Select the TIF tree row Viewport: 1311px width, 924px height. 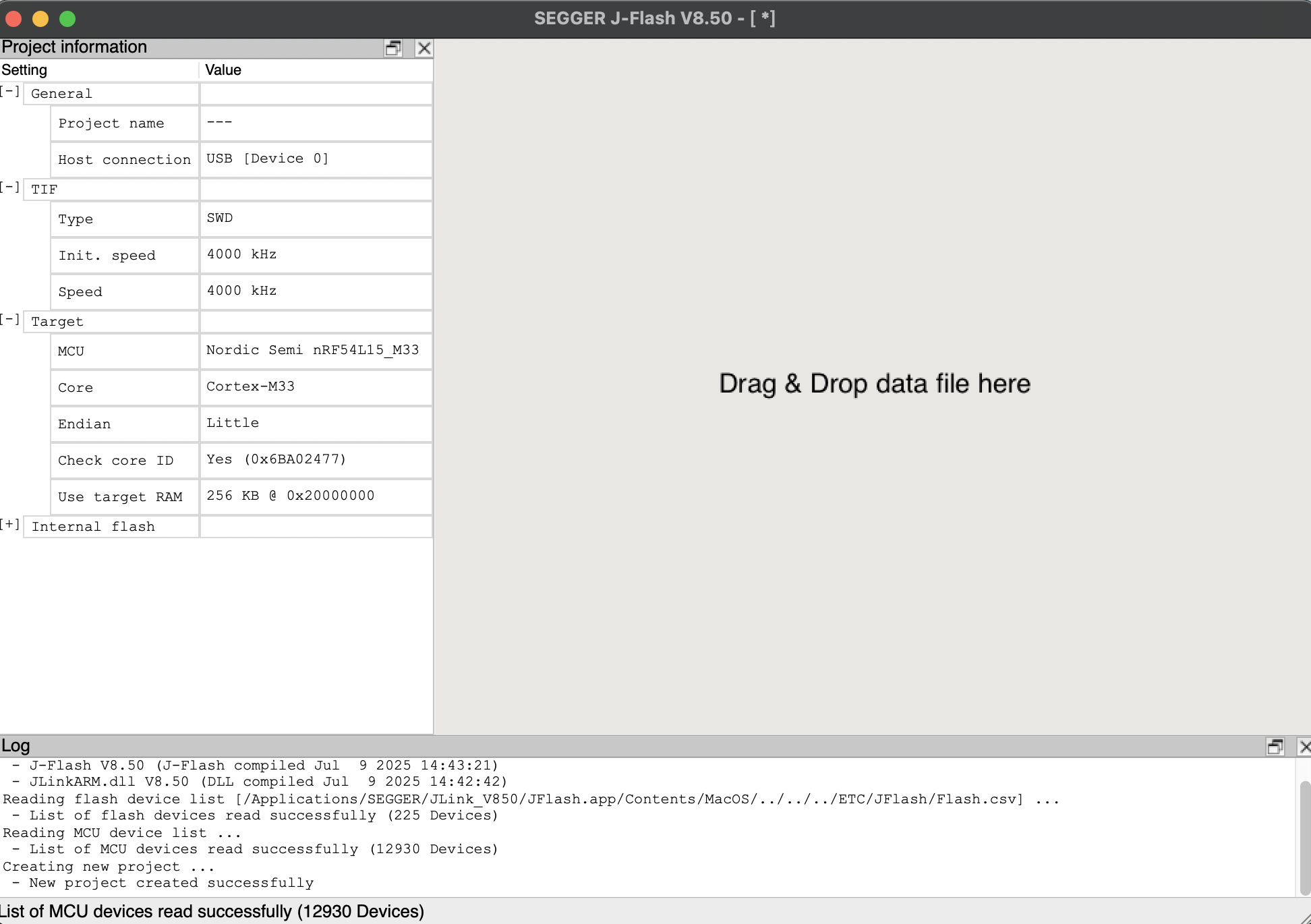click(111, 190)
